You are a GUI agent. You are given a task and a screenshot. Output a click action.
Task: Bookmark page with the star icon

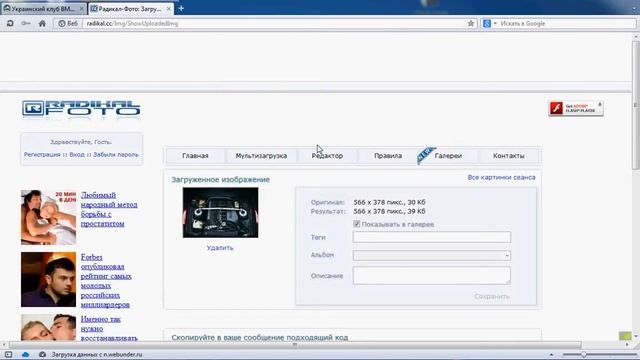coord(471,24)
